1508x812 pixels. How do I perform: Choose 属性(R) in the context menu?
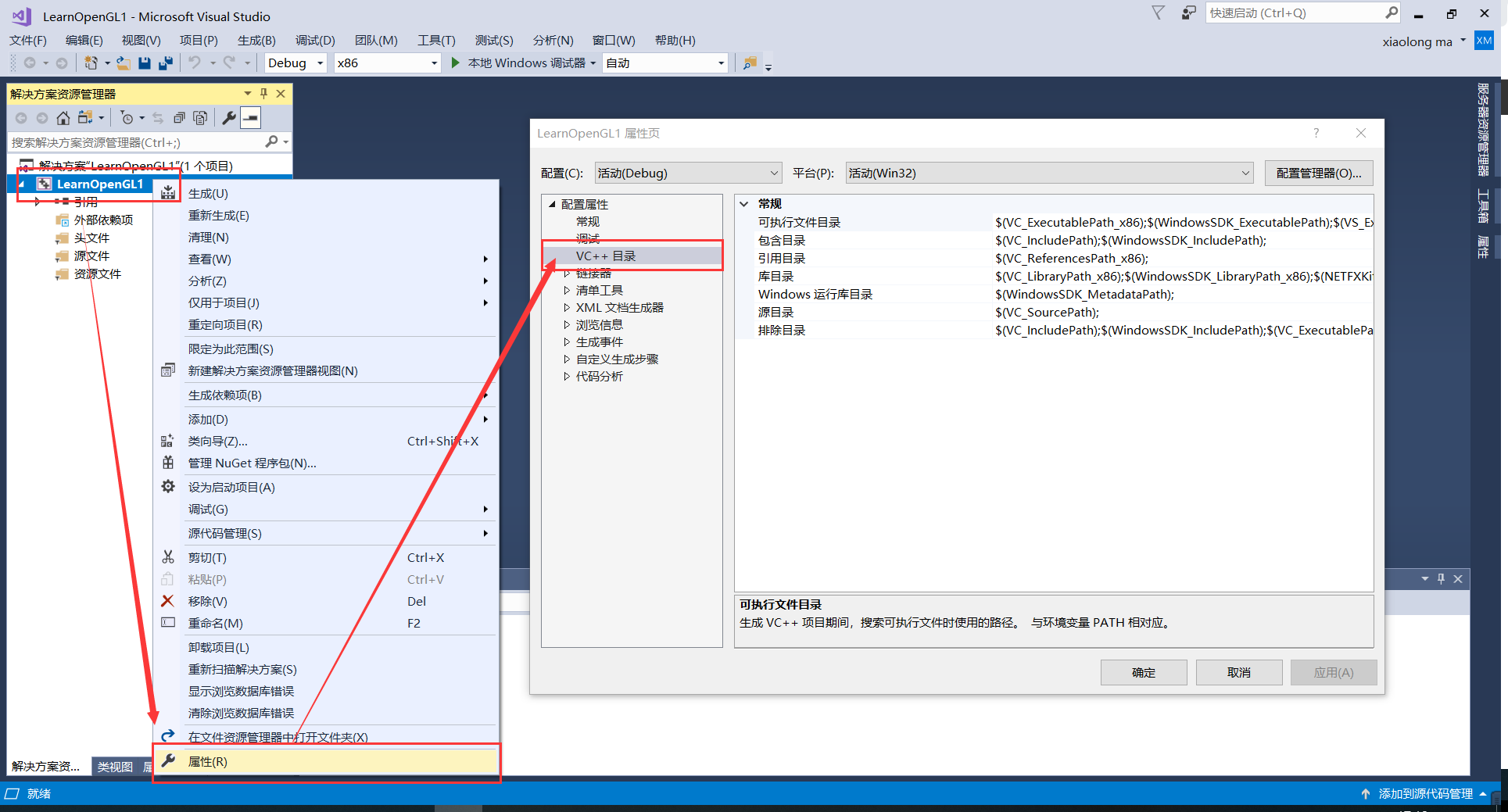click(326, 761)
